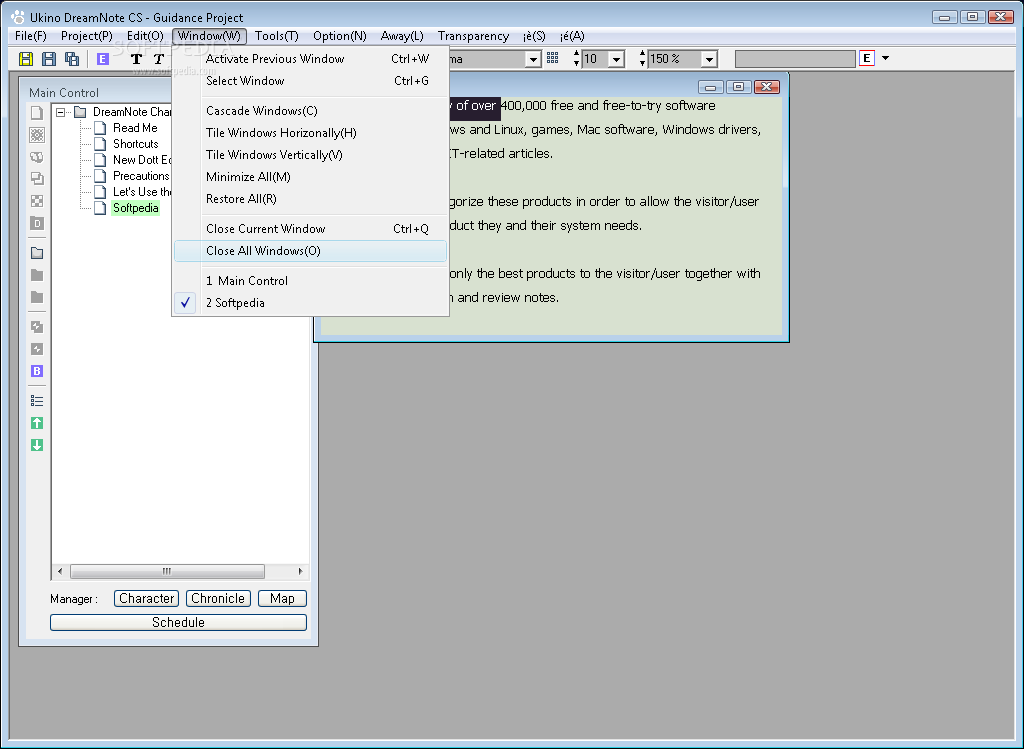Open dropdown arrow next to red E icon
This screenshot has width=1024, height=749.
coord(886,58)
